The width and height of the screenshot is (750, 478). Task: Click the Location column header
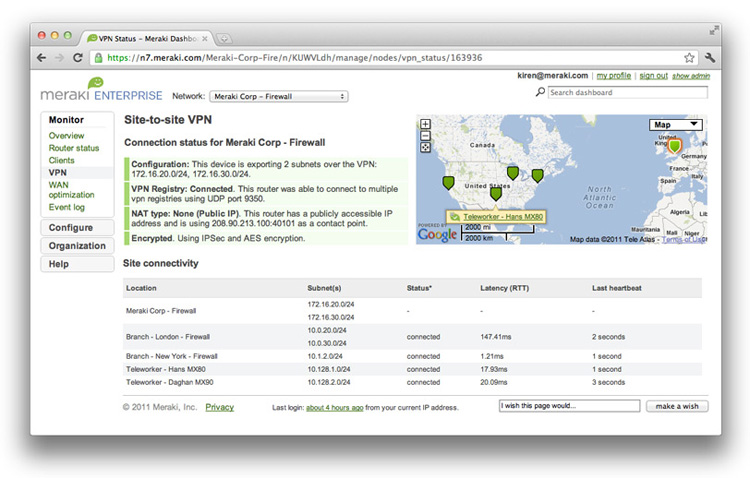tap(141, 288)
